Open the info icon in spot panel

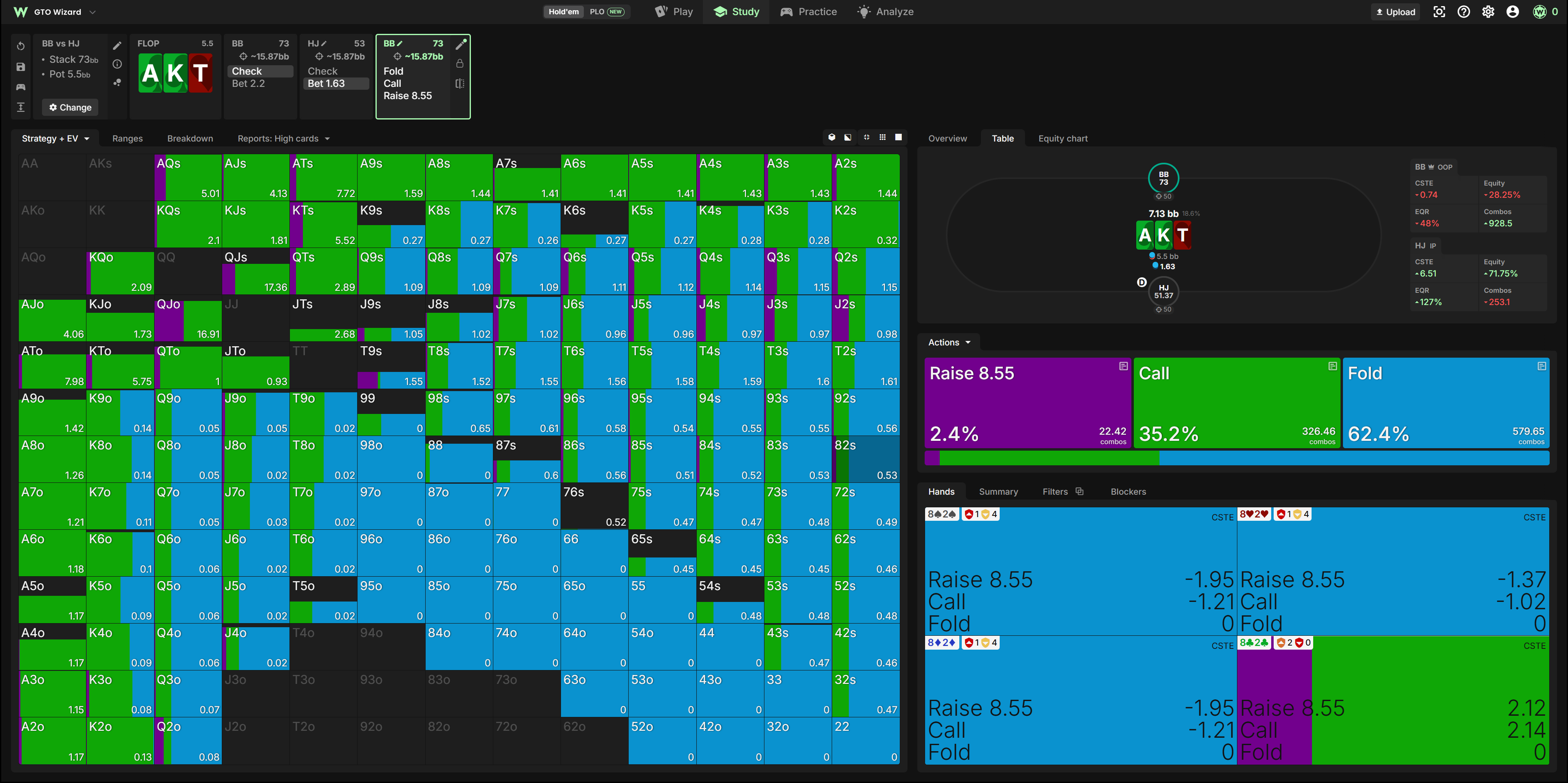(x=117, y=64)
